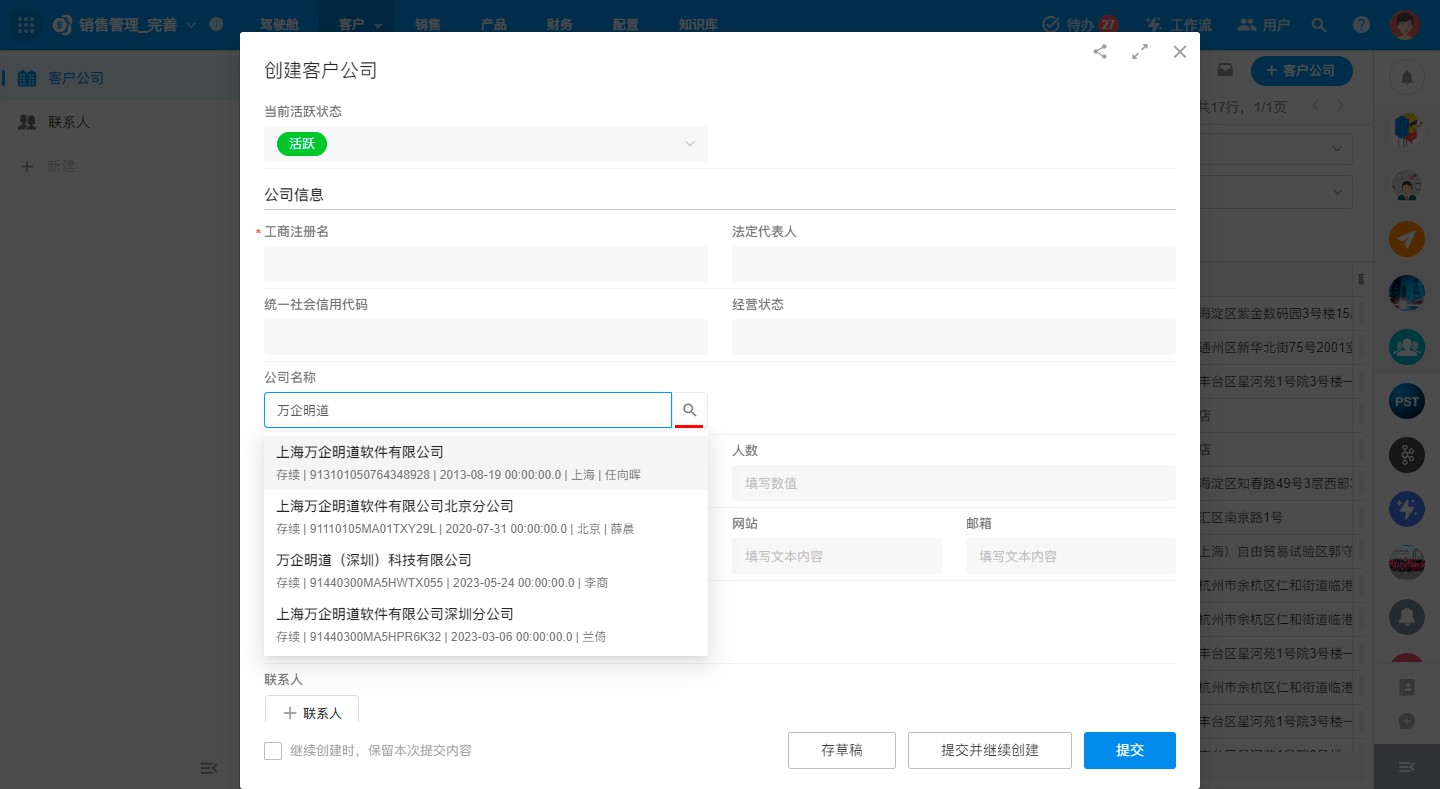Viewport: 1440px width, 789px height.
Task: Open the PST app in right sidebar
Action: [1406, 401]
